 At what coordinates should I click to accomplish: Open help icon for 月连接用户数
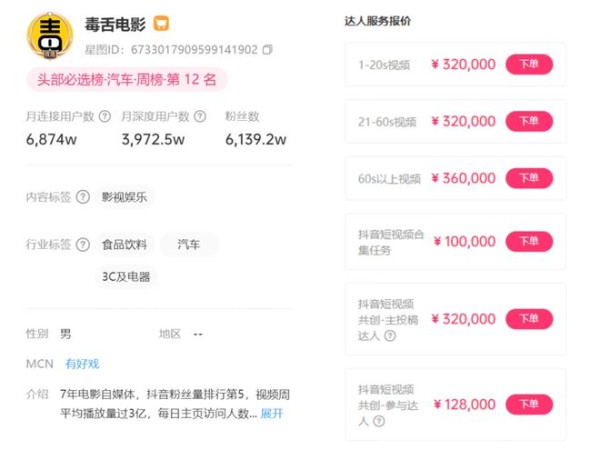pyautogui.click(x=105, y=116)
